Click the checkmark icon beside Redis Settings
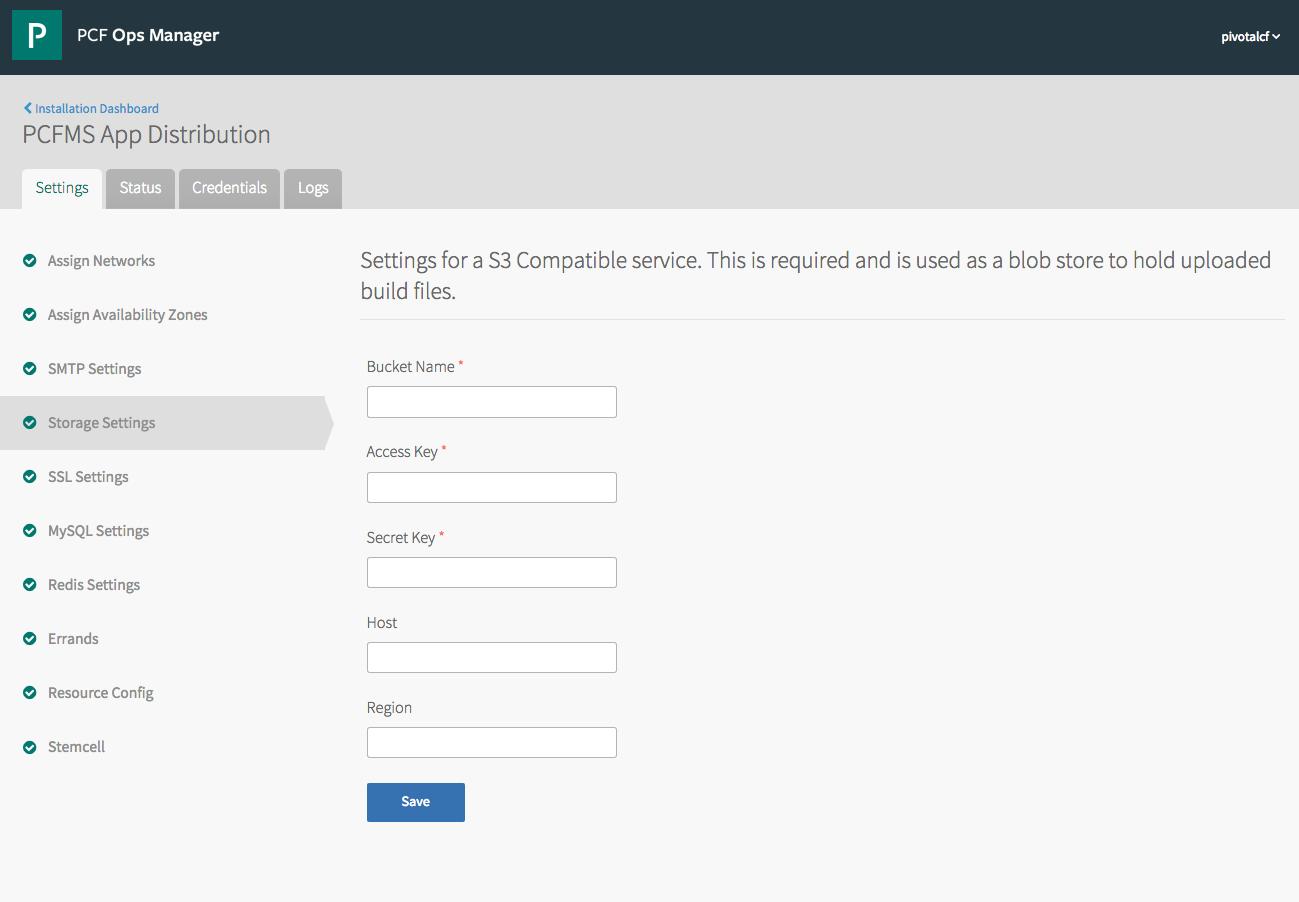Image resolution: width=1299 pixels, height=902 pixels. coord(30,585)
